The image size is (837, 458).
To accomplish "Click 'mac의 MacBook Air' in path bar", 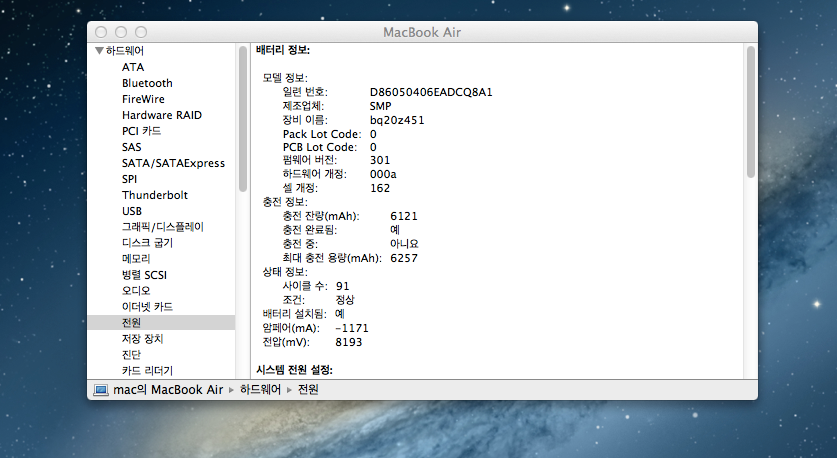I will click(167, 389).
